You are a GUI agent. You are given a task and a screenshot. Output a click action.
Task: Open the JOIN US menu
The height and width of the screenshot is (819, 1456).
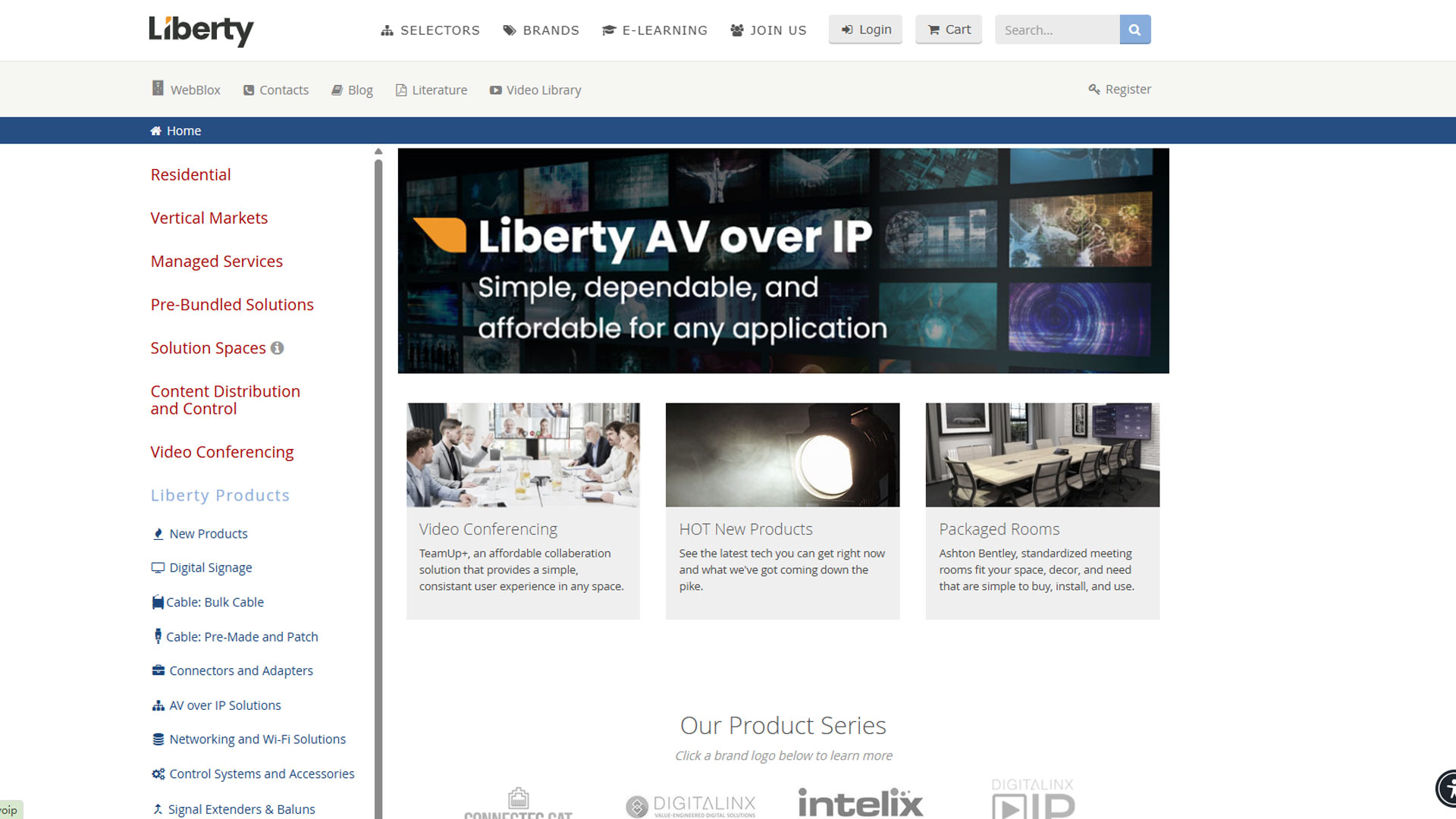[x=769, y=30]
